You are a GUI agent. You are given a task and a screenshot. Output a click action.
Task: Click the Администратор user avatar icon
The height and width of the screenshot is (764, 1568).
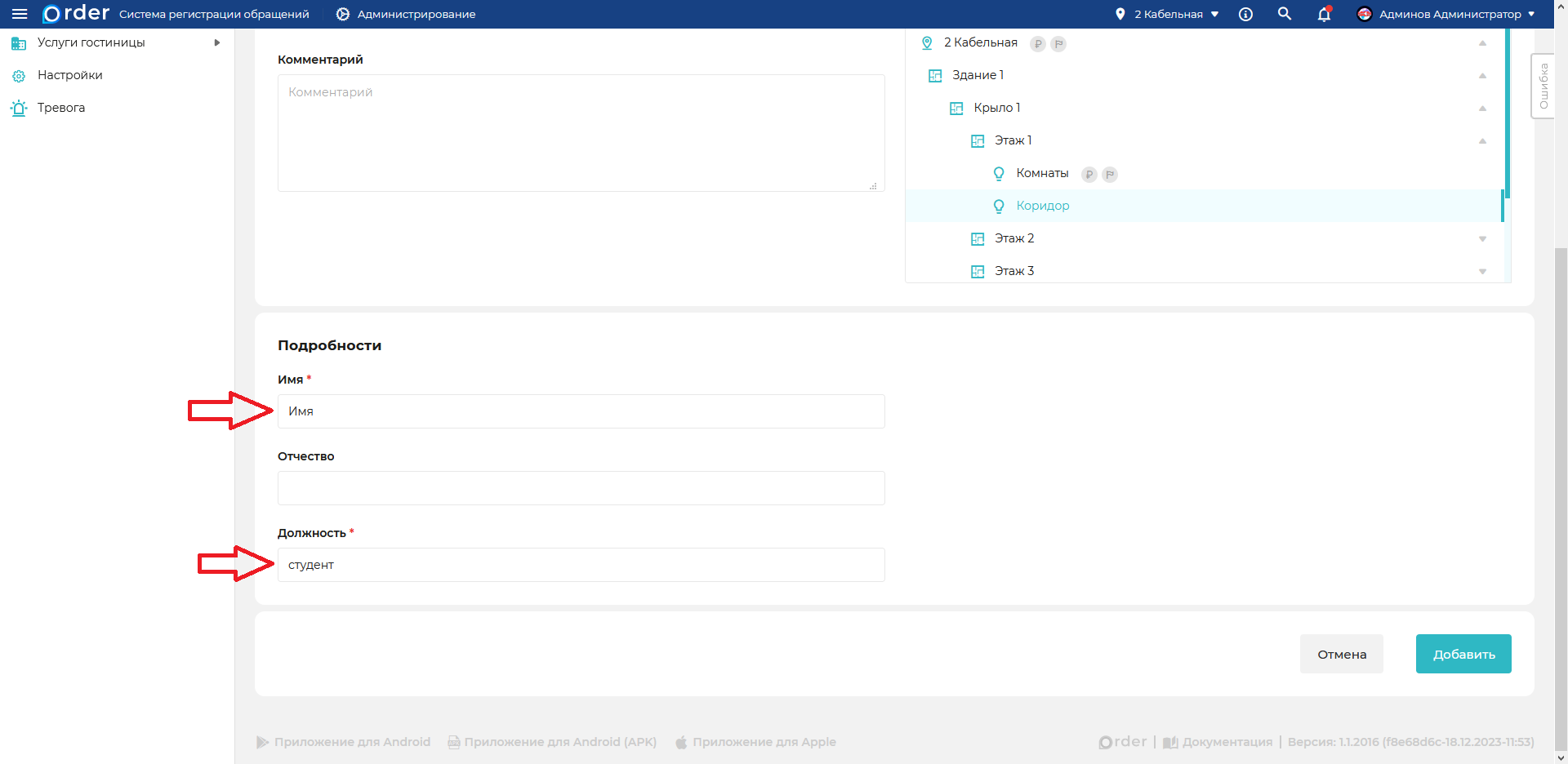[1364, 14]
